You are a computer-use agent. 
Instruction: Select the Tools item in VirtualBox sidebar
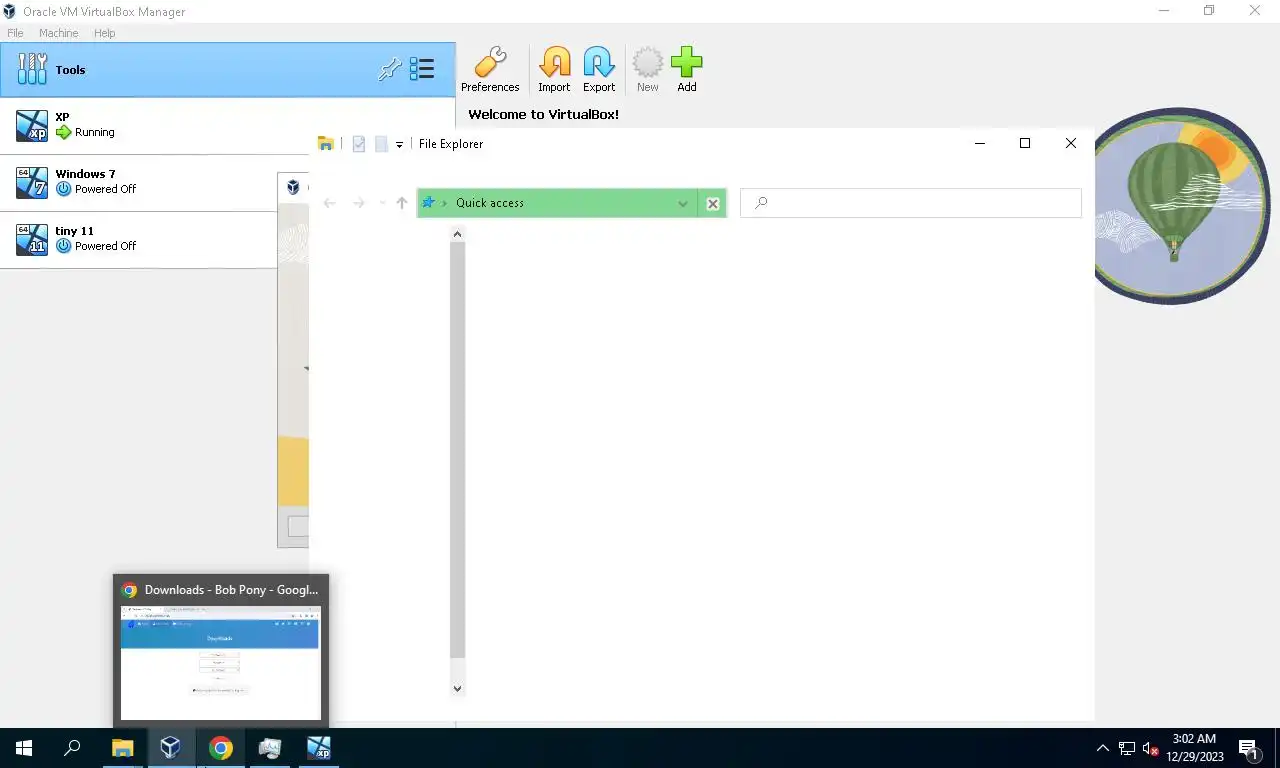click(227, 70)
